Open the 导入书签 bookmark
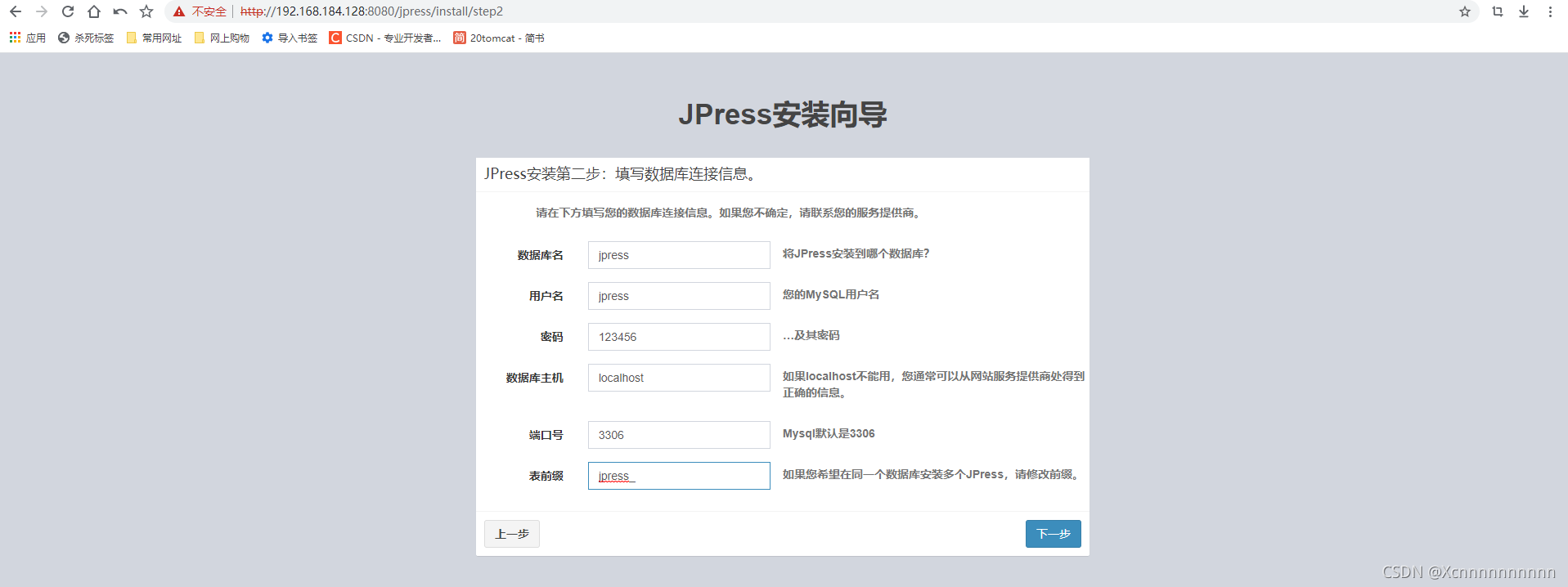Viewport: 1568px width, 587px height. pos(290,38)
